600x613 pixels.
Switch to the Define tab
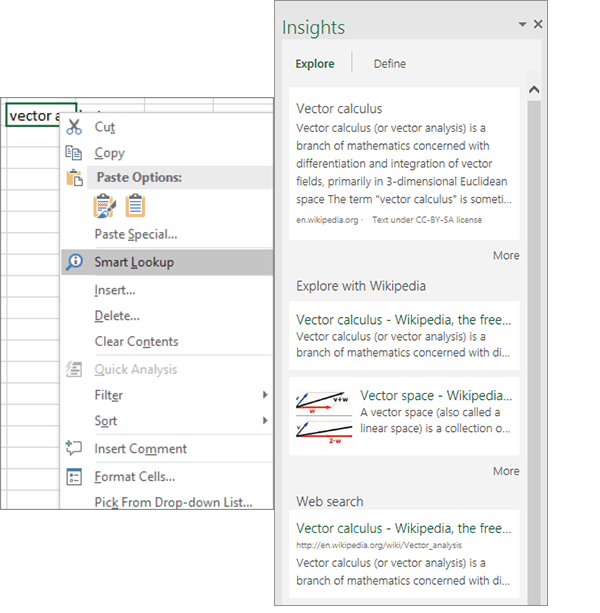pos(390,64)
